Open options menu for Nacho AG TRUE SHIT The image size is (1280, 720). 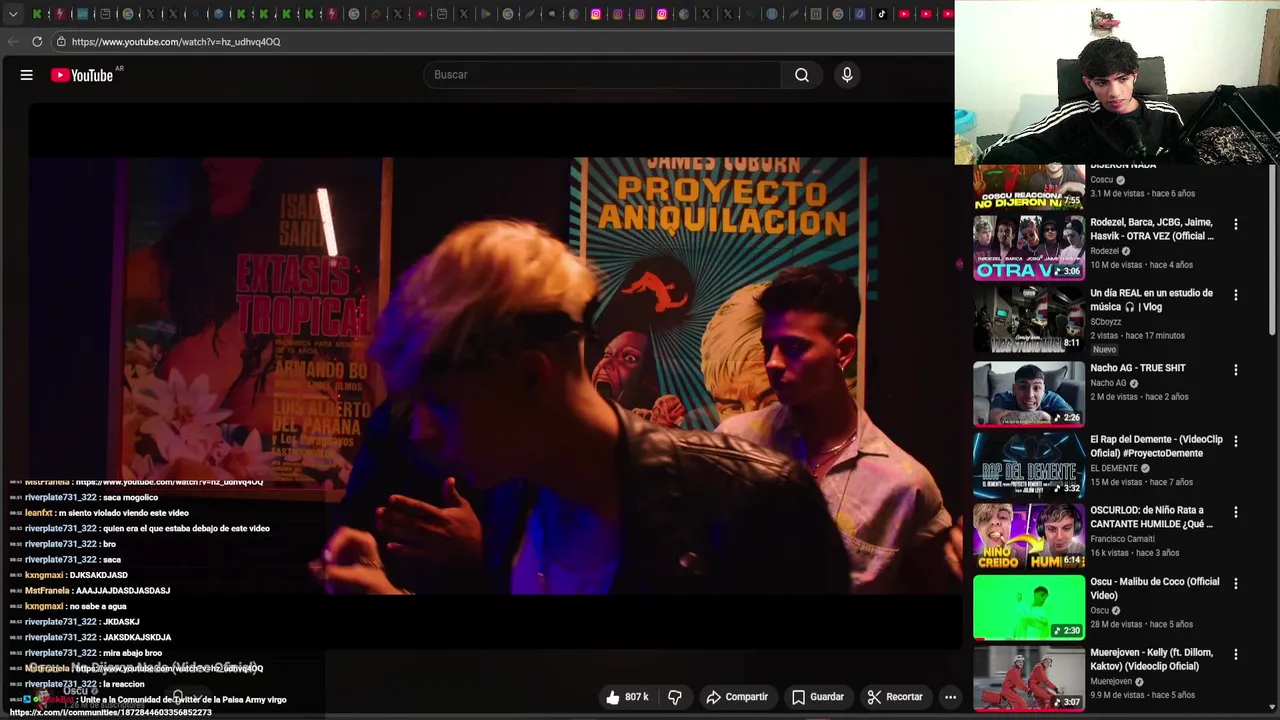tap(1236, 369)
